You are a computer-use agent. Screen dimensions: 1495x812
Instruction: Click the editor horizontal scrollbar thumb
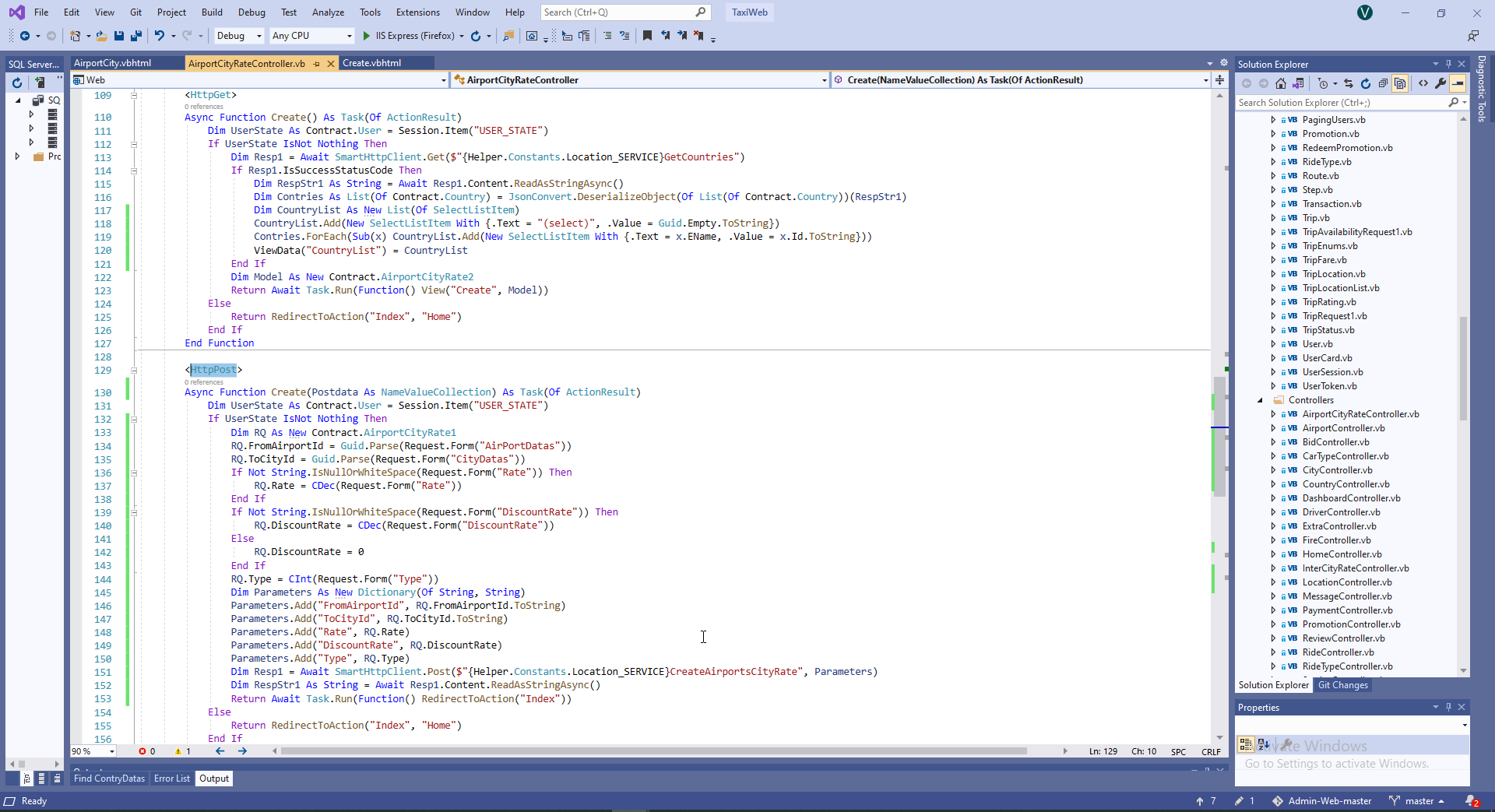[x=653, y=751]
